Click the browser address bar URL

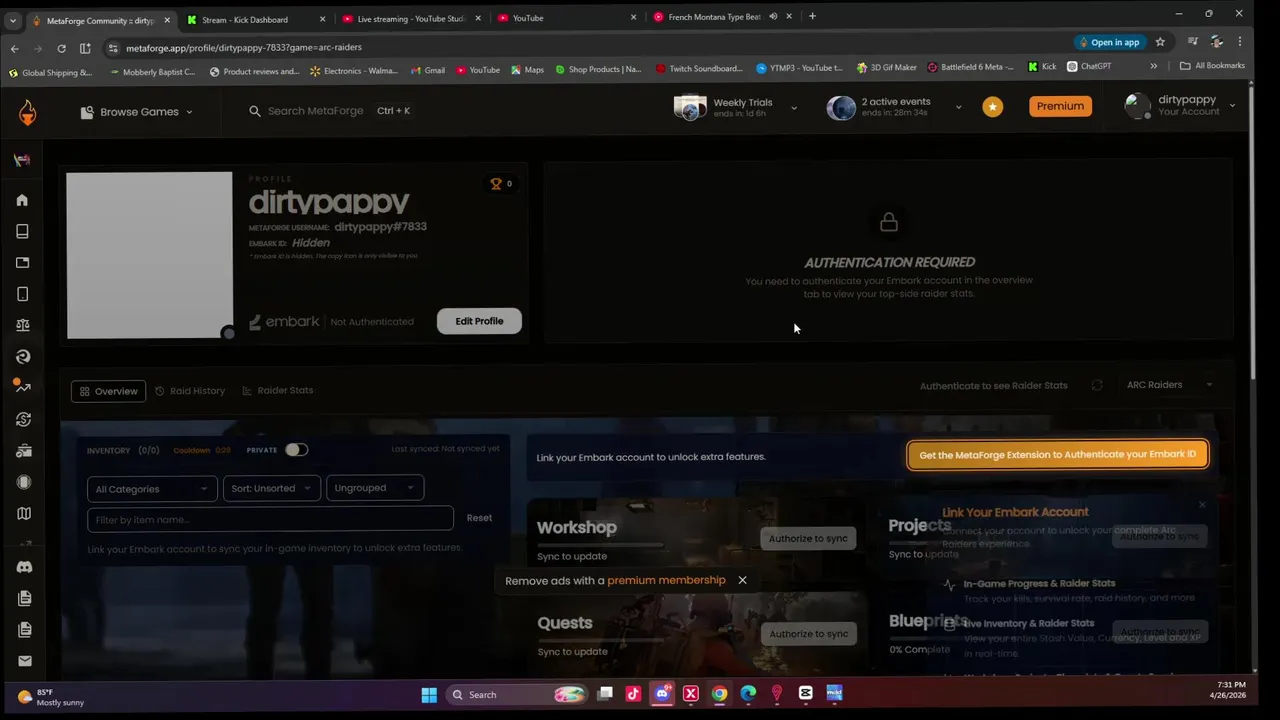coord(243,47)
